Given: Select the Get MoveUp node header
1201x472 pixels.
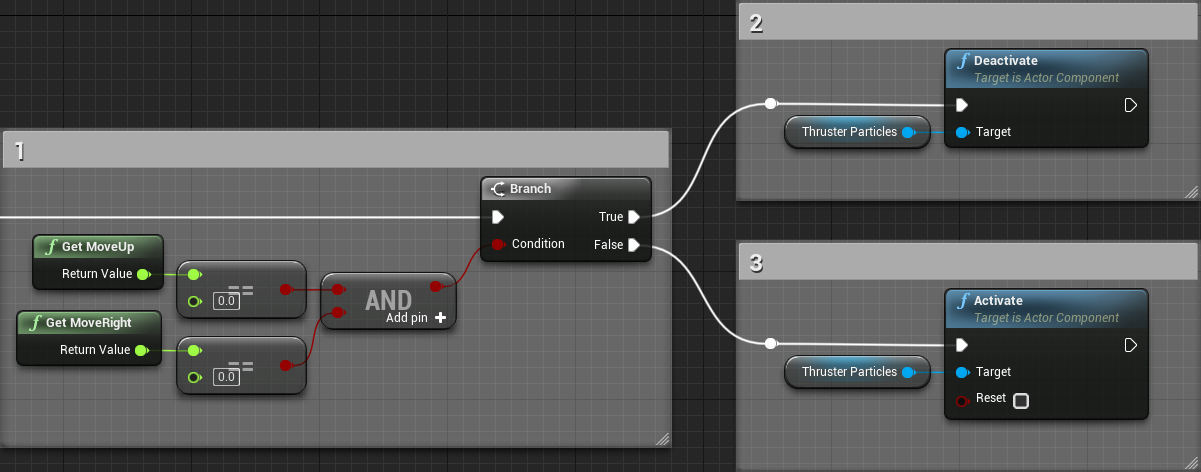Looking at the screenshot, I should click(x=97, y=246).
